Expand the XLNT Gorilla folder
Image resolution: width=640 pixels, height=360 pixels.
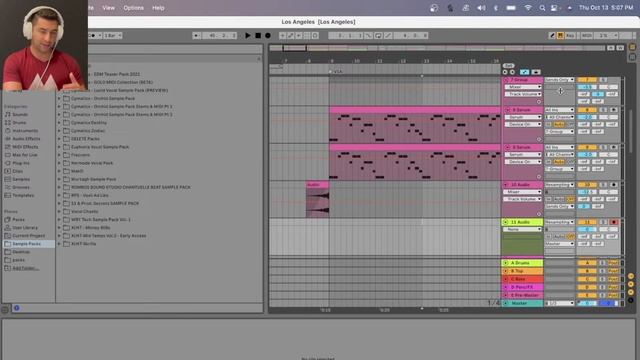[x=59, y=244]
